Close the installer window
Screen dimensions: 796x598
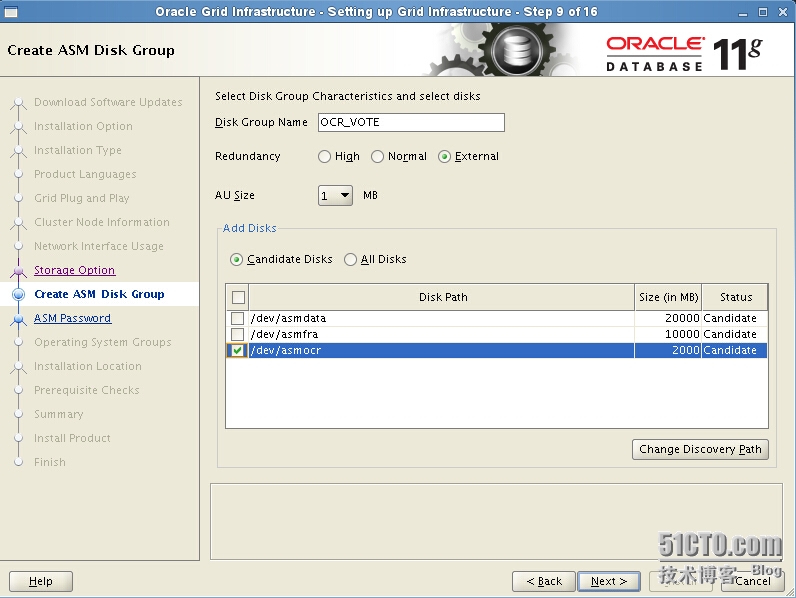783,12
